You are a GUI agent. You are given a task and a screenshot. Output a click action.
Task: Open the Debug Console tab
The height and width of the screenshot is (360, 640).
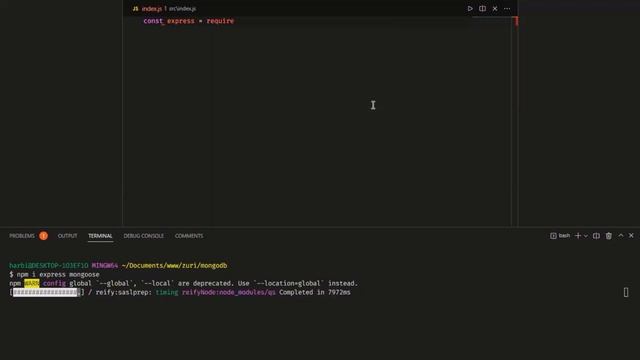pos(144,236)
